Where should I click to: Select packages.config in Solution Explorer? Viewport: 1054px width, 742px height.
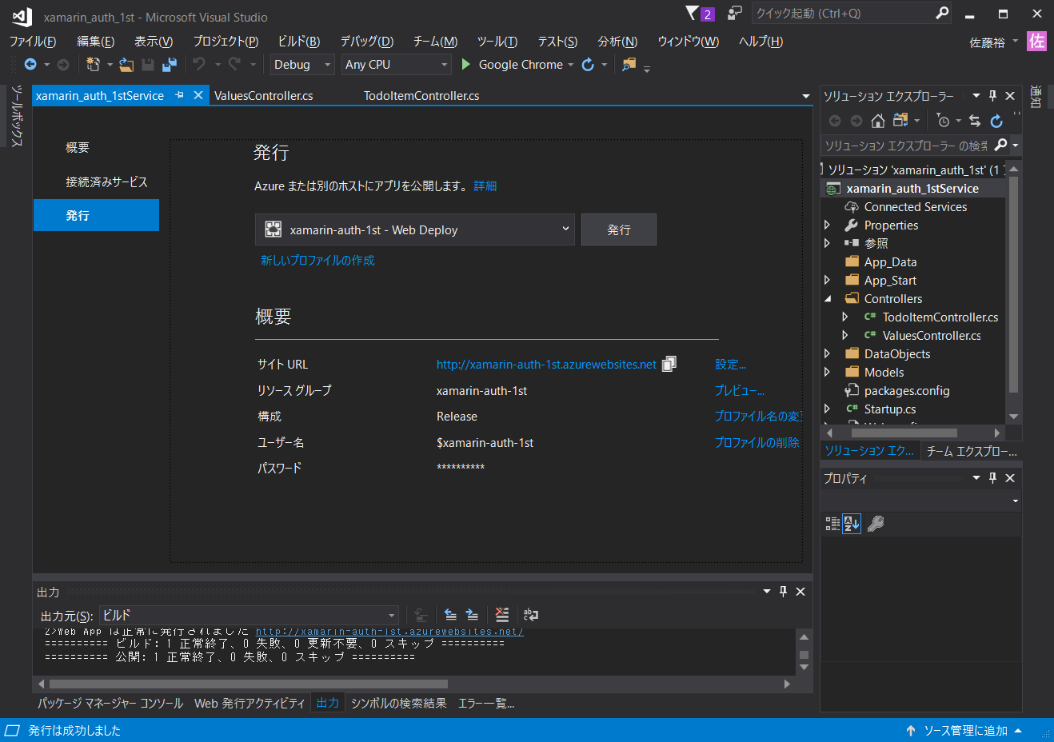(906, 390)
